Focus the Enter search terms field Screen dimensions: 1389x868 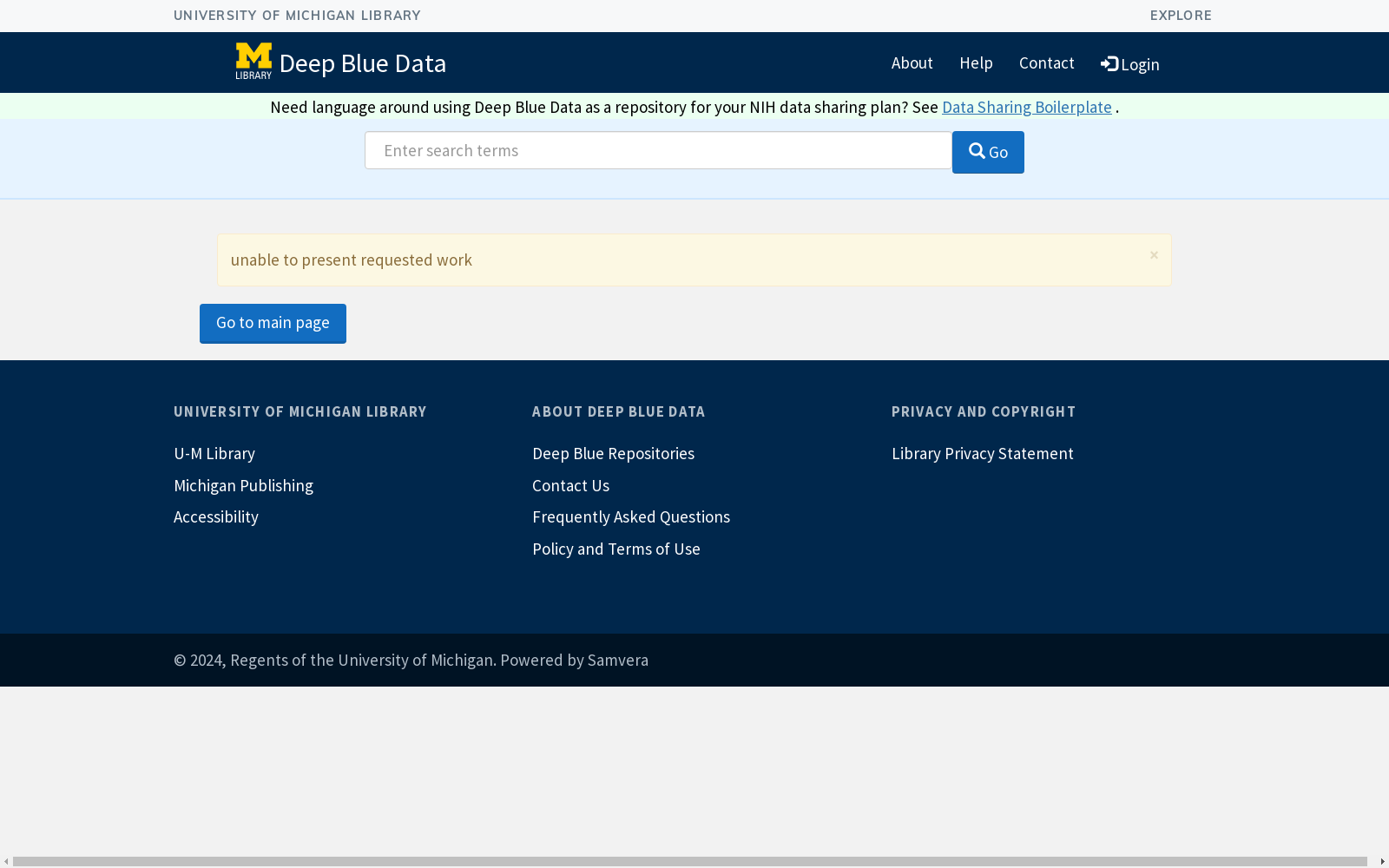tap(658, 150)
